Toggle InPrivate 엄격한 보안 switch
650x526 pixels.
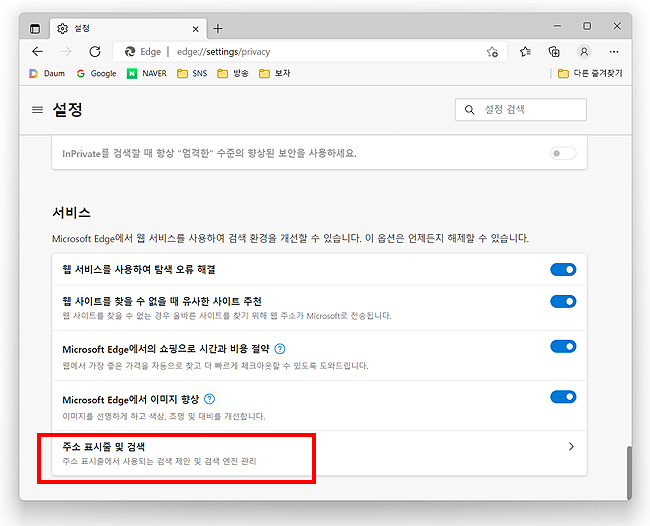coord(563,153)
